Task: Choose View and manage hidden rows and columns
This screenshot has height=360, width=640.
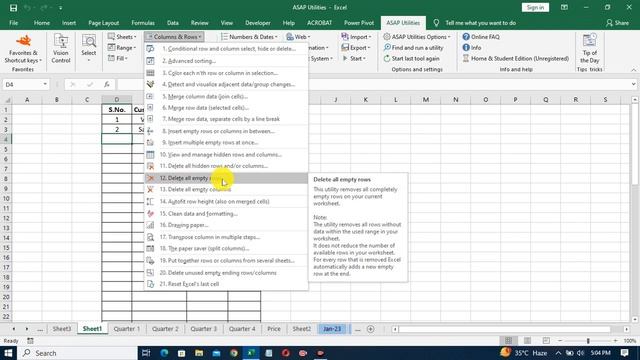Action: pyautogui.click(x=226, y=155)
